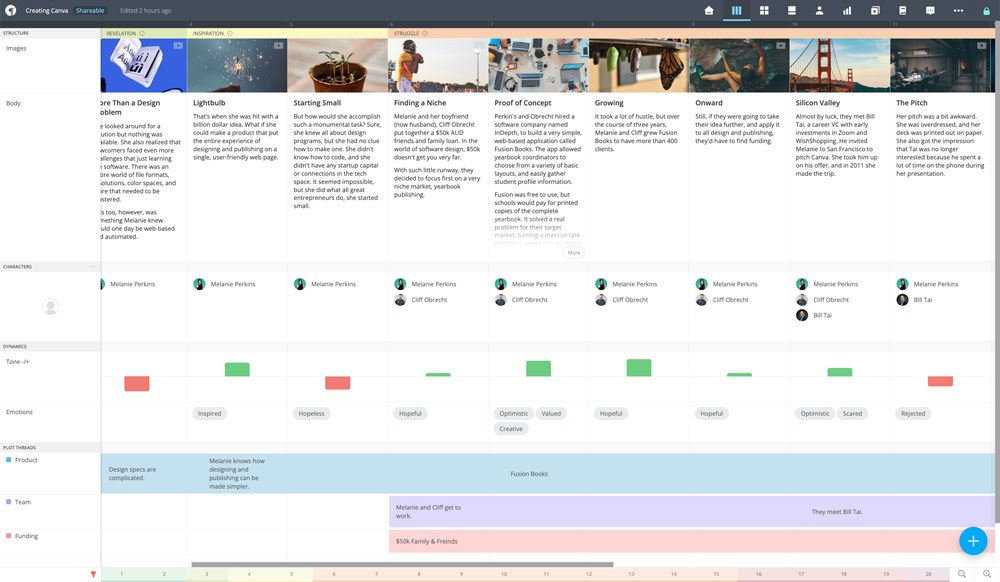The image size is (1000, 582).
Task: Open the outline rows view icon
Action: coord(791,10)
